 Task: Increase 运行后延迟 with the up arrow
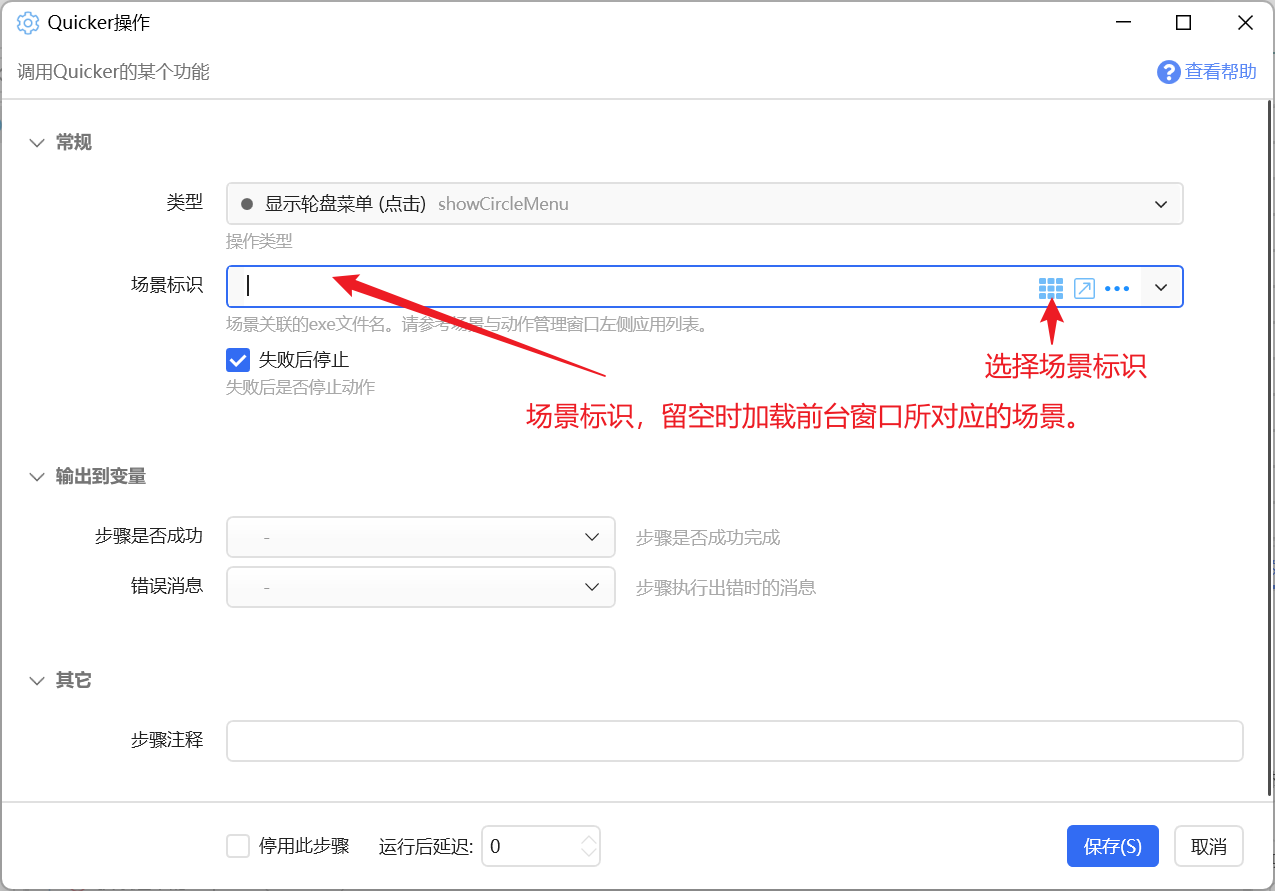(x=589, y=838)
